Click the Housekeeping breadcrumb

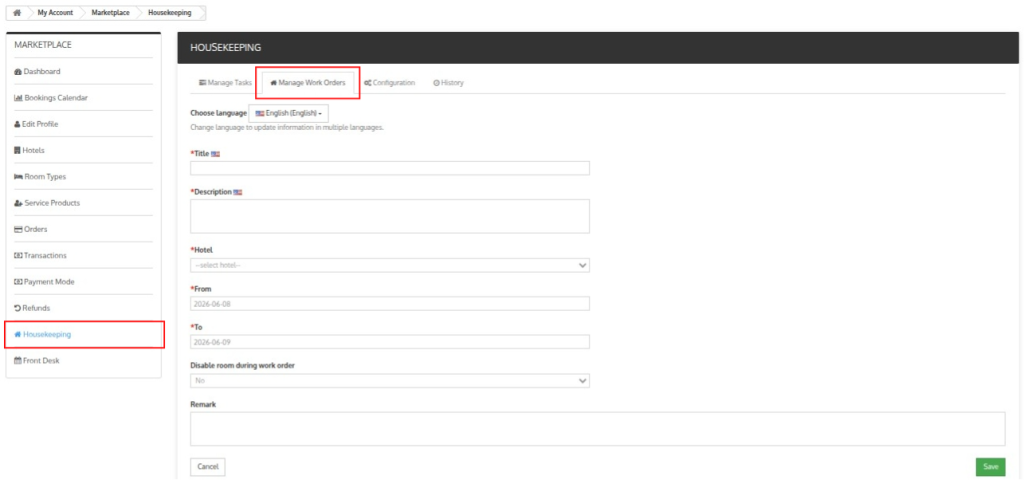[x=170, y=12]
